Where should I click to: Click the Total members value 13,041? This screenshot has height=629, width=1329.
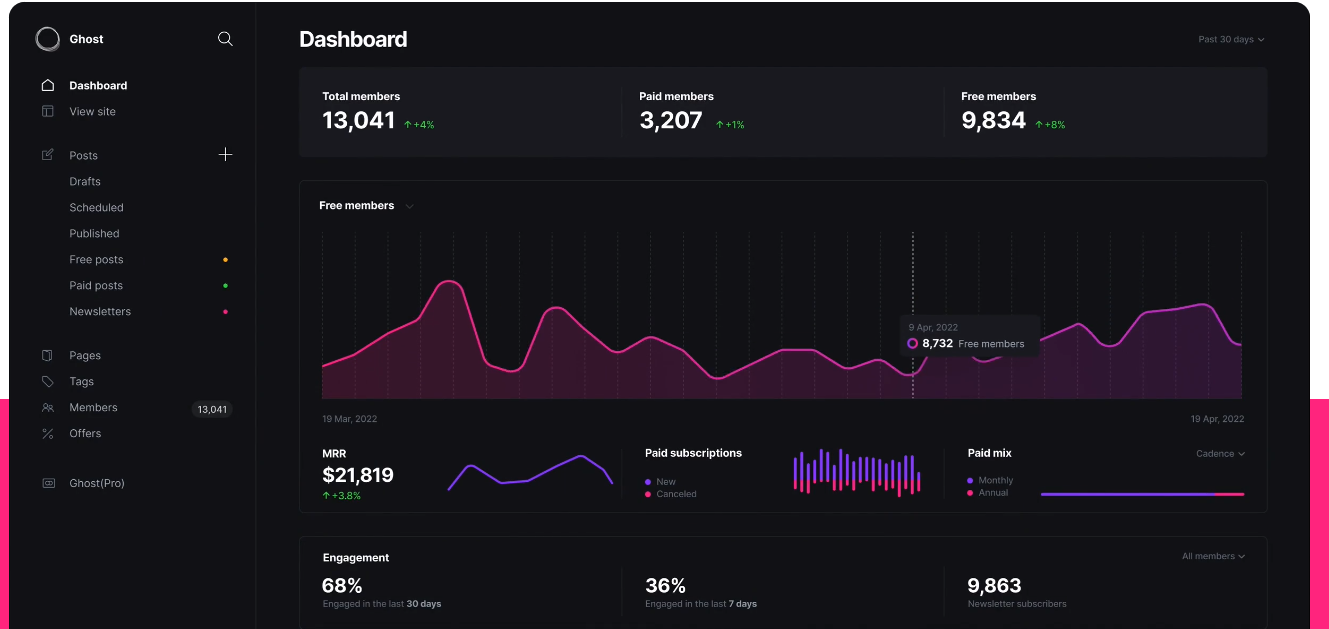[x=359, y=121]
